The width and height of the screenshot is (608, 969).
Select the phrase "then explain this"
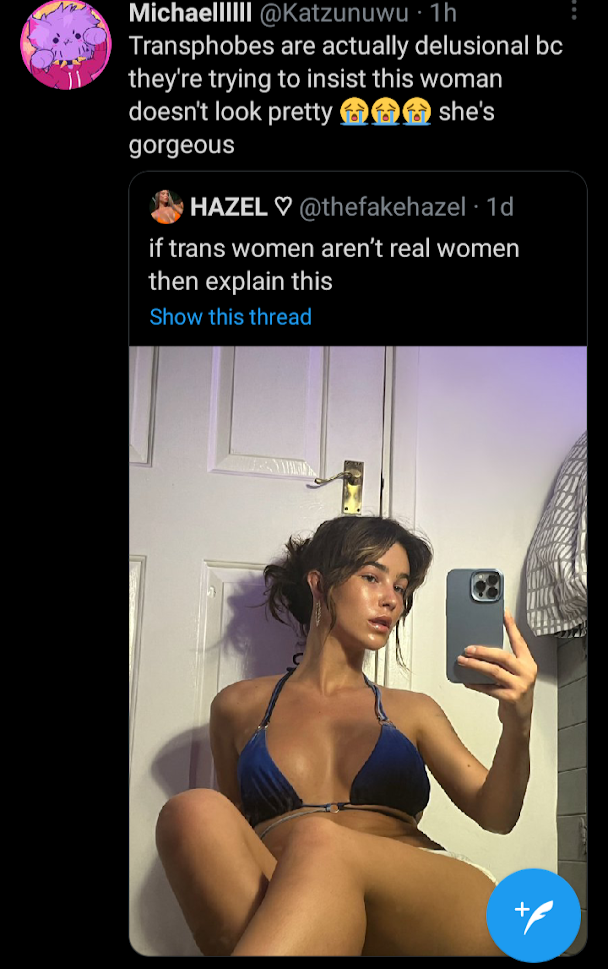coord(240,281)
